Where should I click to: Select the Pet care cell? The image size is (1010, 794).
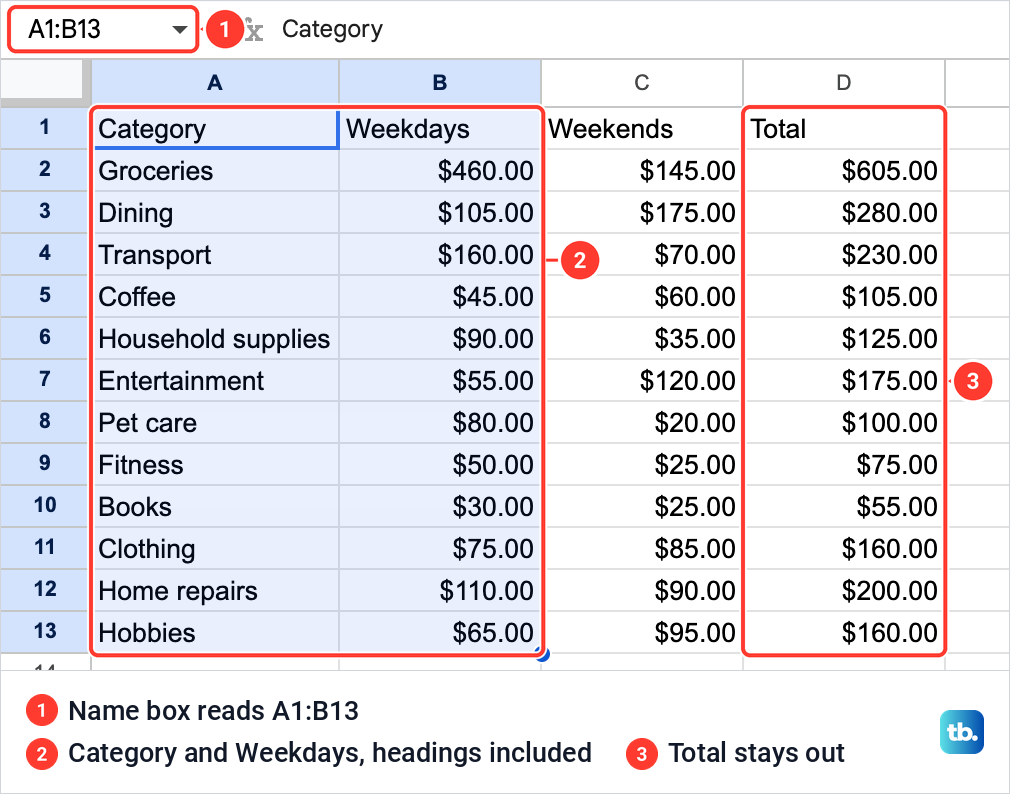(215, 423)
